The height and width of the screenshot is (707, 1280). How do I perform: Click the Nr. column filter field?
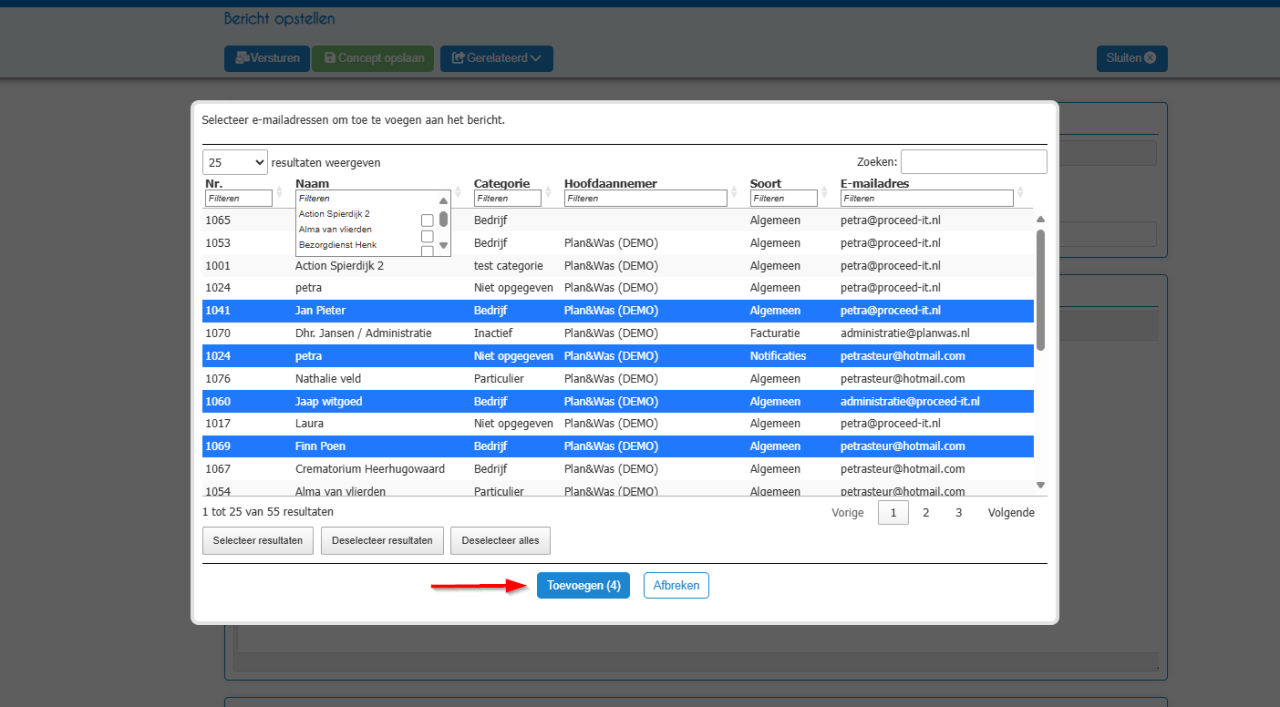point(239,198)
